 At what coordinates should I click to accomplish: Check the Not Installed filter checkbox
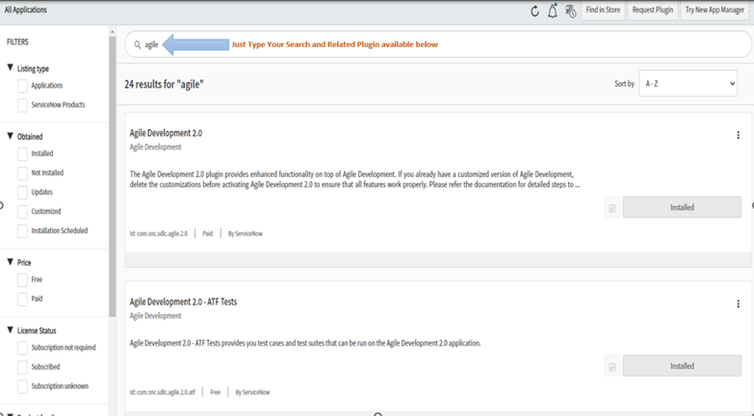point(22,173)
